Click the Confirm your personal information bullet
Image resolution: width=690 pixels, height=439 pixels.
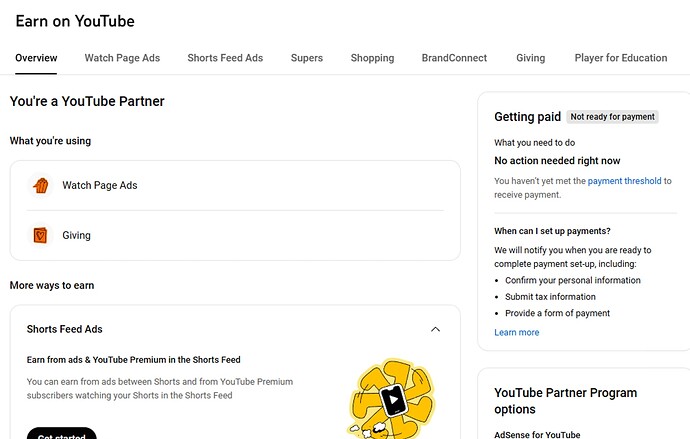573,280
